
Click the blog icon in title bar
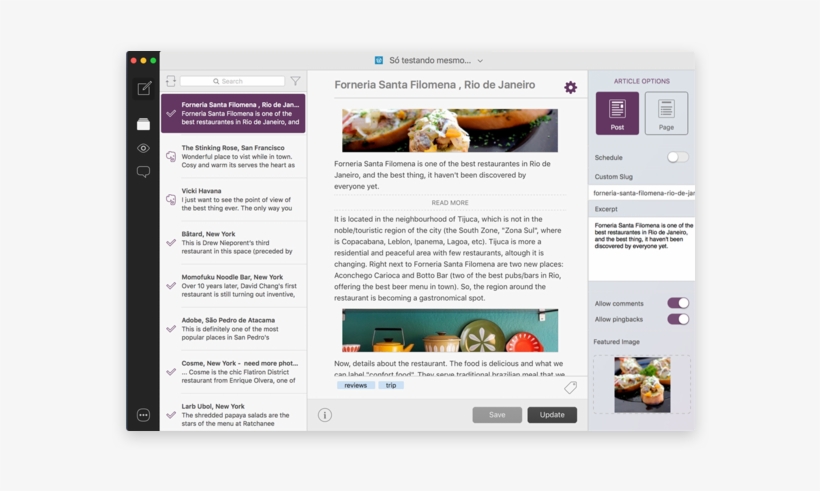pyautogui.click(x=379, y=61)
